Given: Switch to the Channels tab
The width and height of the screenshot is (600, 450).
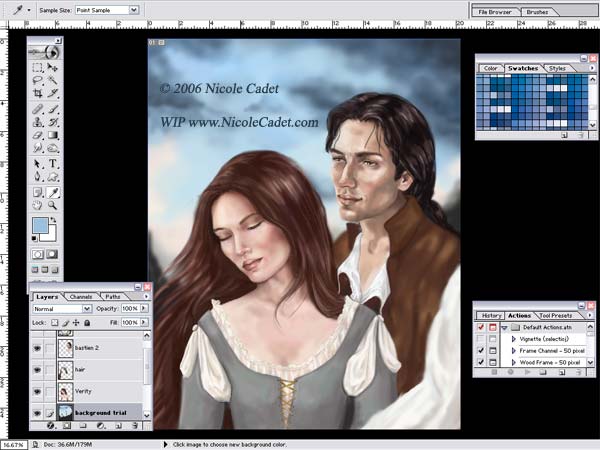Looking at the screenshot, I should point(81,297).
